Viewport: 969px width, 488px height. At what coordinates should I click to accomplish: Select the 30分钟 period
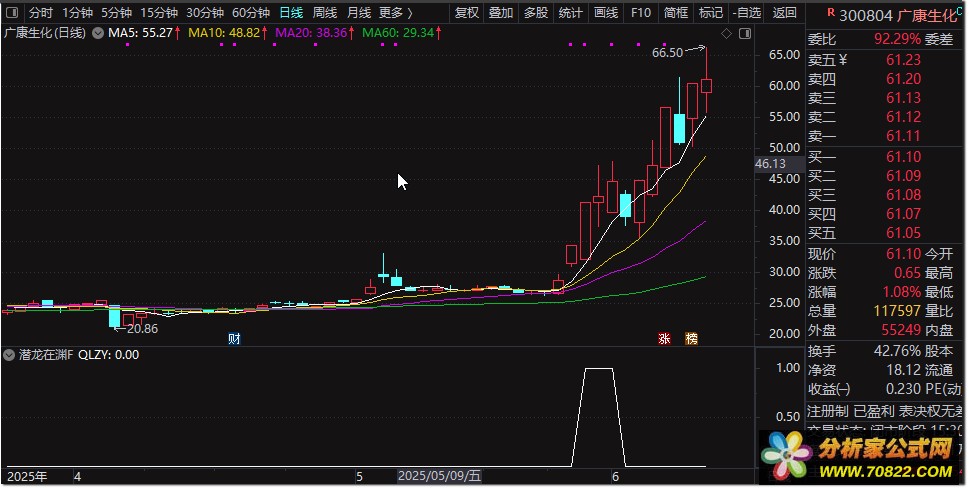pos(205,12)
